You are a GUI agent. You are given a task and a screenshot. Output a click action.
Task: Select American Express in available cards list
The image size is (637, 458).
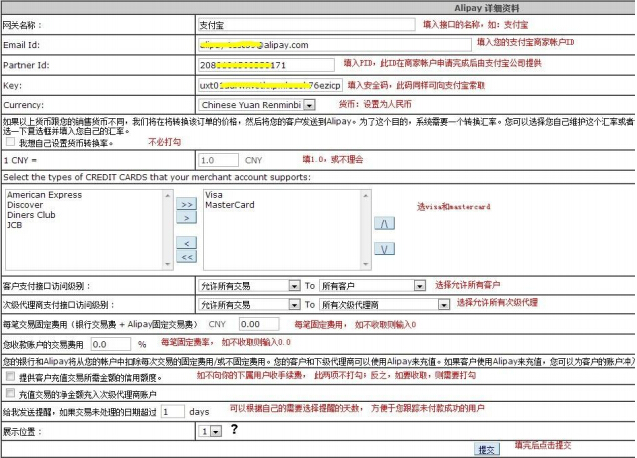[44, 195]
